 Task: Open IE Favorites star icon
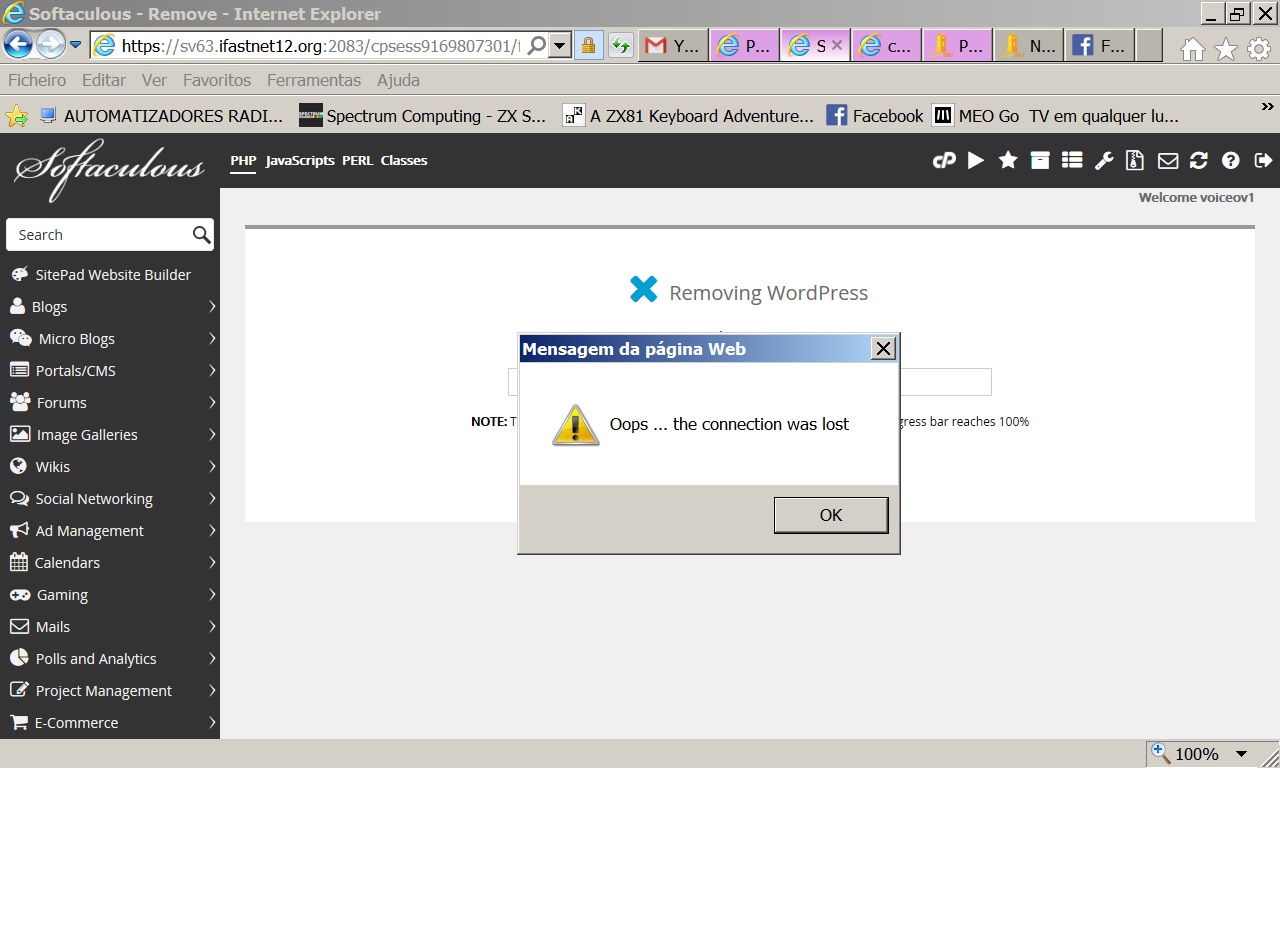tap(1226, 49)
